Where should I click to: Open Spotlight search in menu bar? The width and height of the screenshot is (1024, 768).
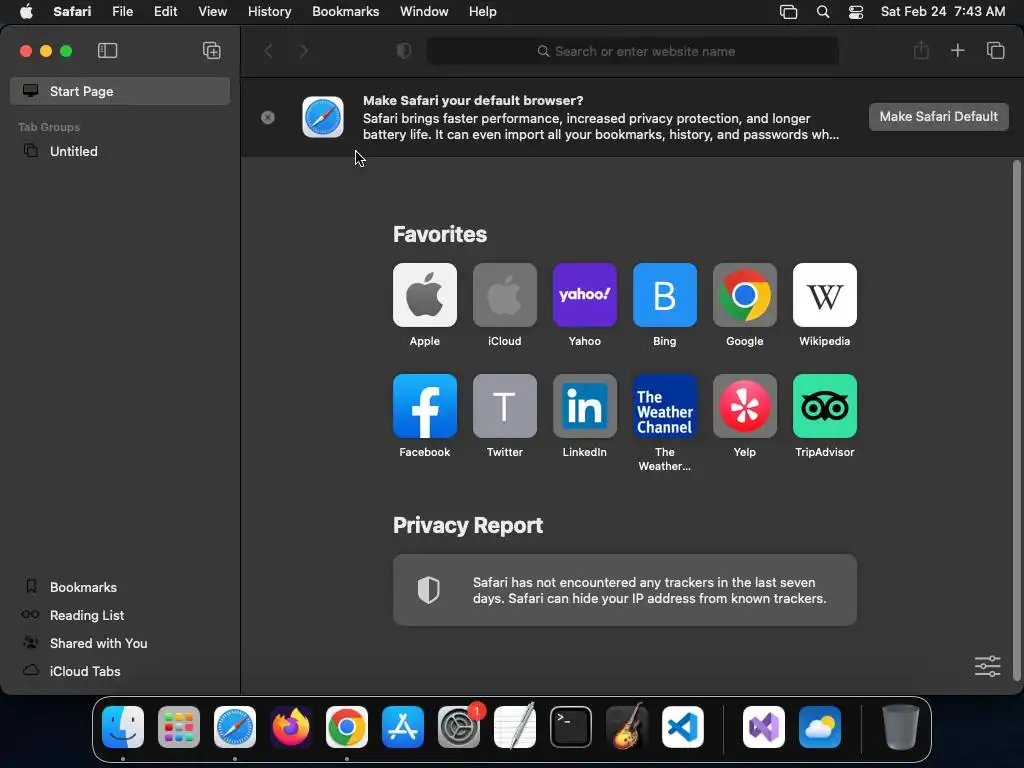pyautogui.click(x=823, y=12)
